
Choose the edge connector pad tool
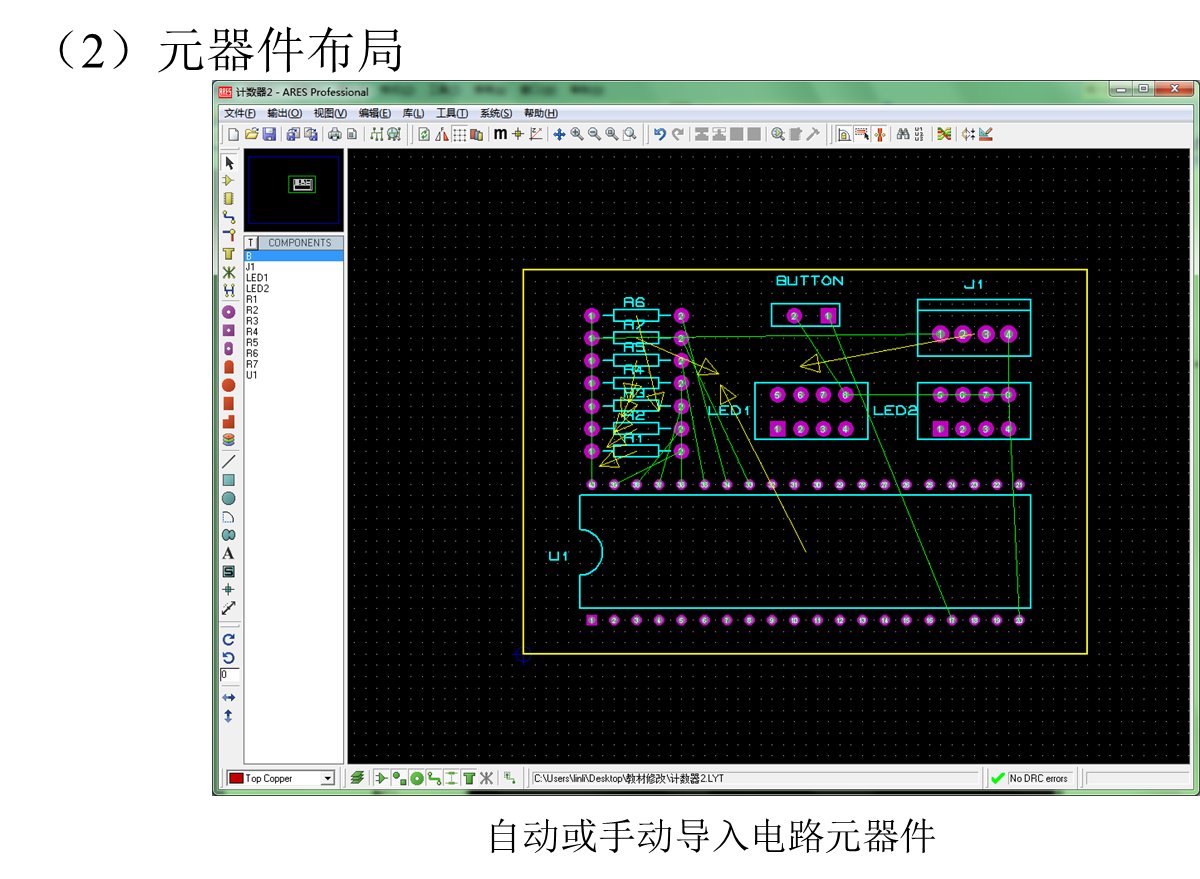tap(229, 366)
